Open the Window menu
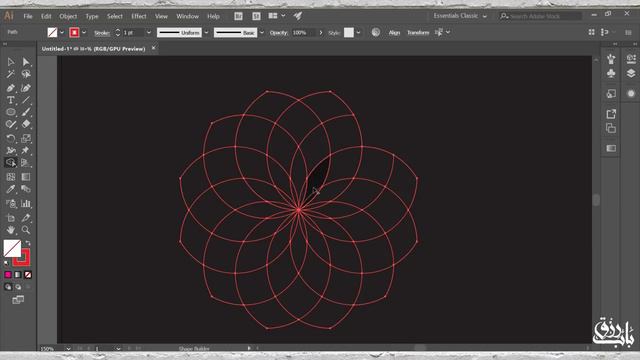This screenshot has height=360, width=640. point(187,16)
